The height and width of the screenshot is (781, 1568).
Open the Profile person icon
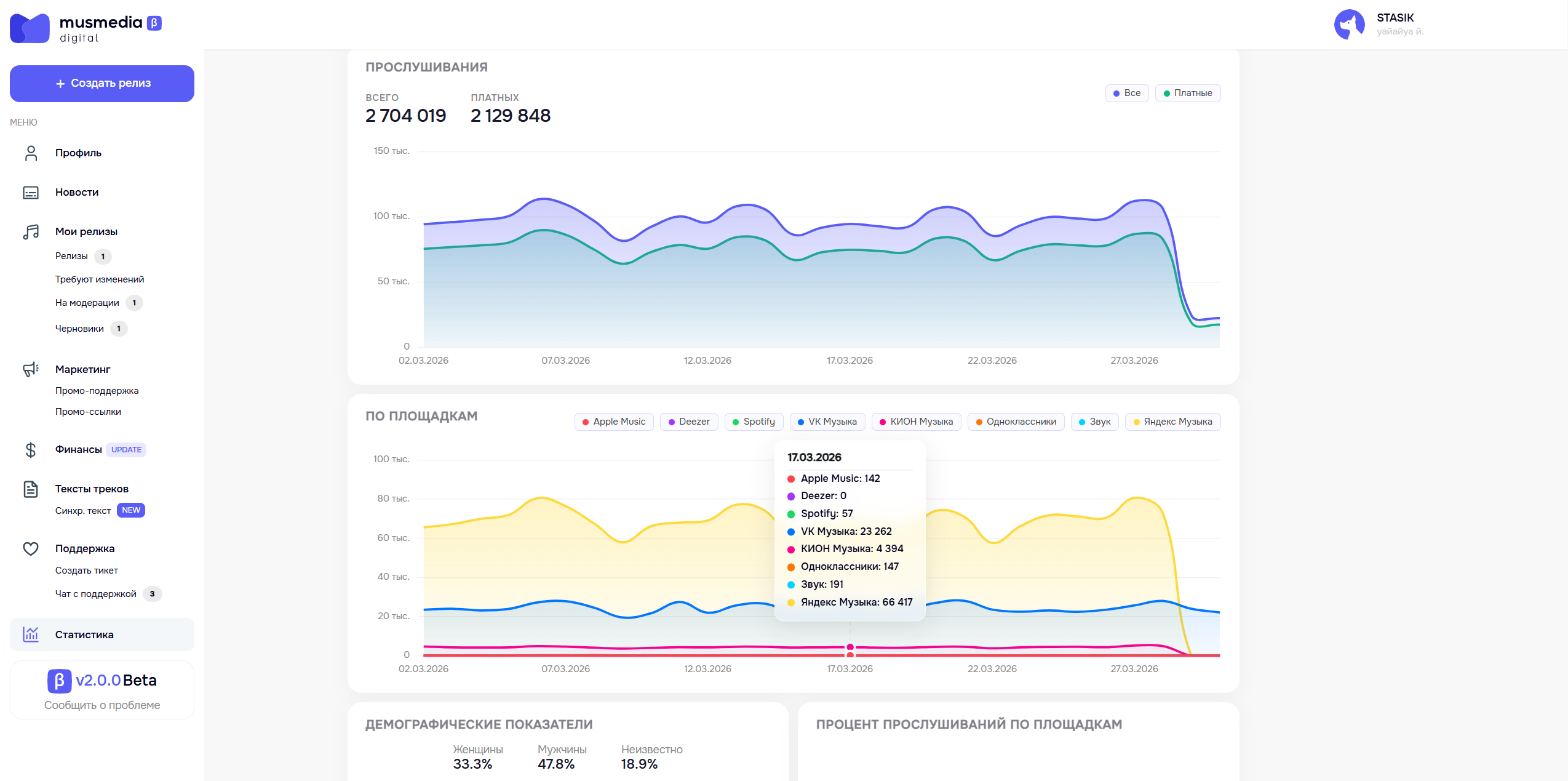click(x=31, y=153)
